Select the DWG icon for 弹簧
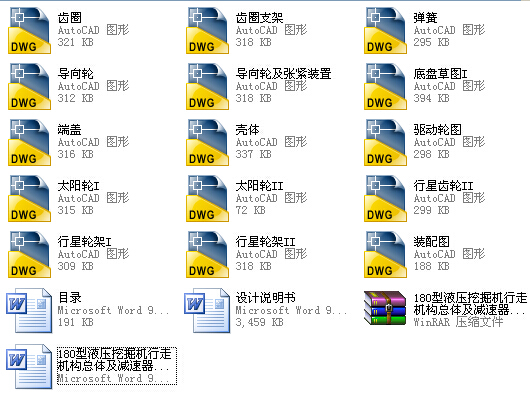 (385, 31)
